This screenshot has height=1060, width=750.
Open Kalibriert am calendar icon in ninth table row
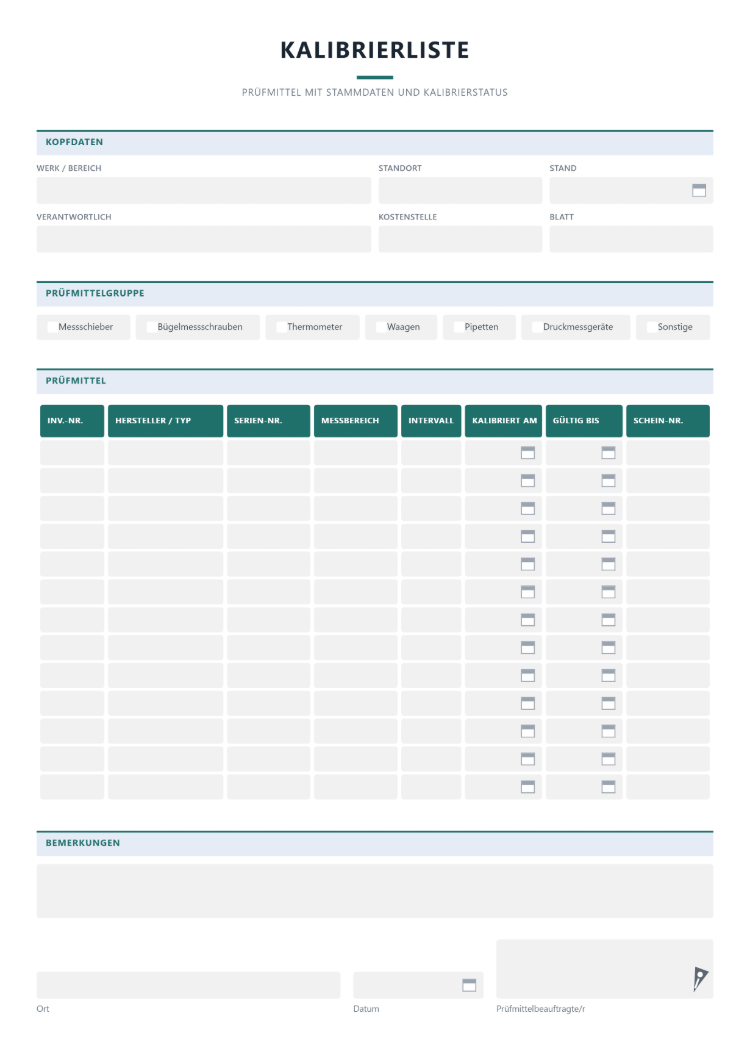(528, 675)
